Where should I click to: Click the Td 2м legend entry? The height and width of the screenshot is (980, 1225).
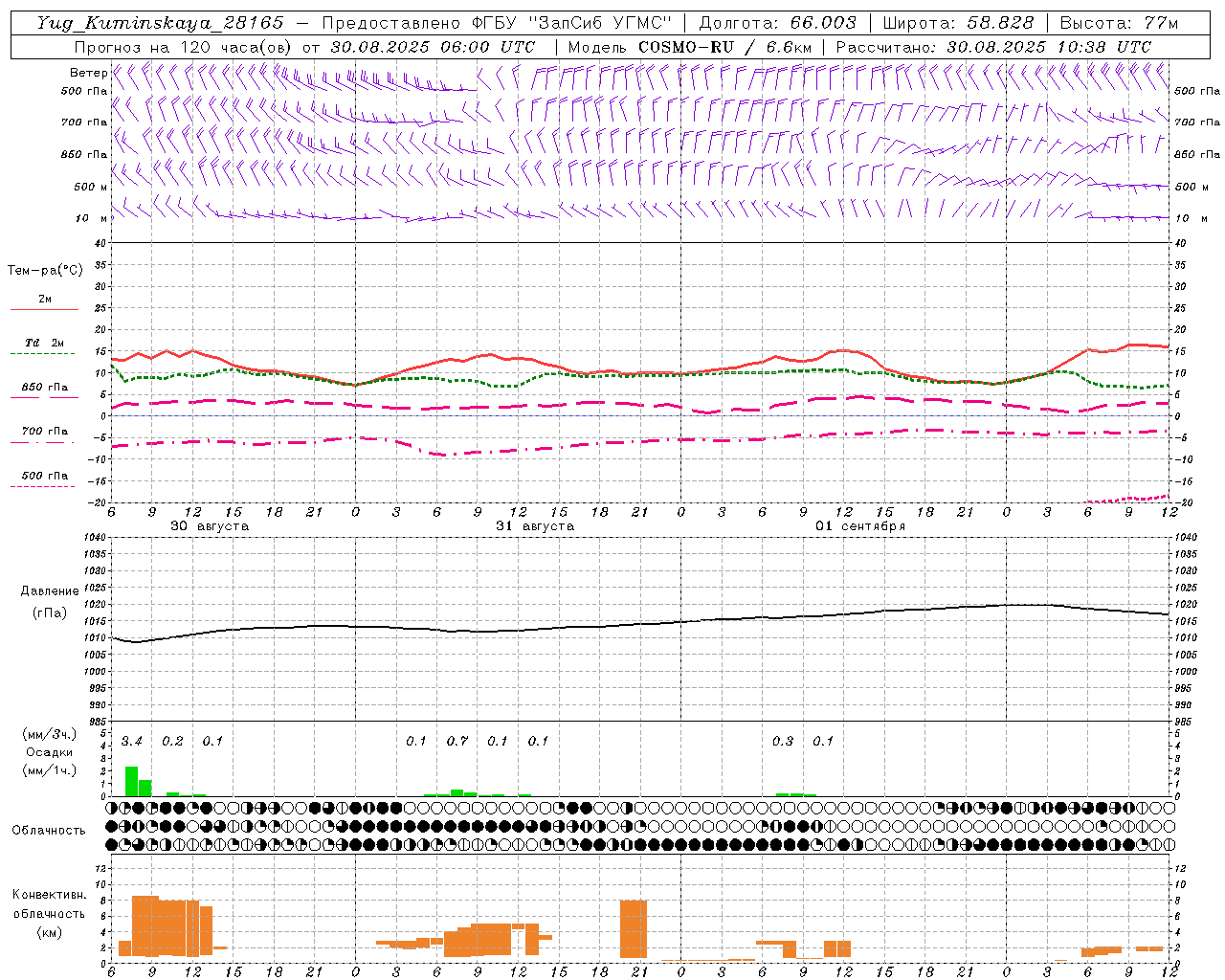pos(45,343)
